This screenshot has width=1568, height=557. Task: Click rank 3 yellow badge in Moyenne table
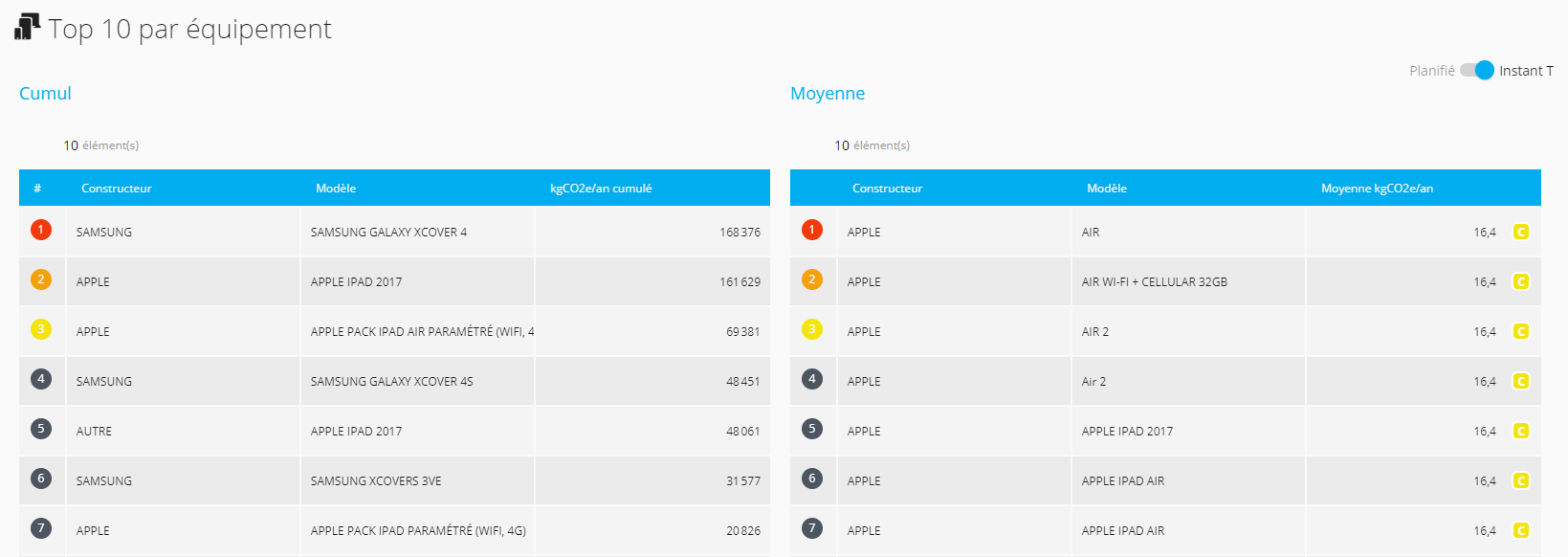[x=812, y=329]
